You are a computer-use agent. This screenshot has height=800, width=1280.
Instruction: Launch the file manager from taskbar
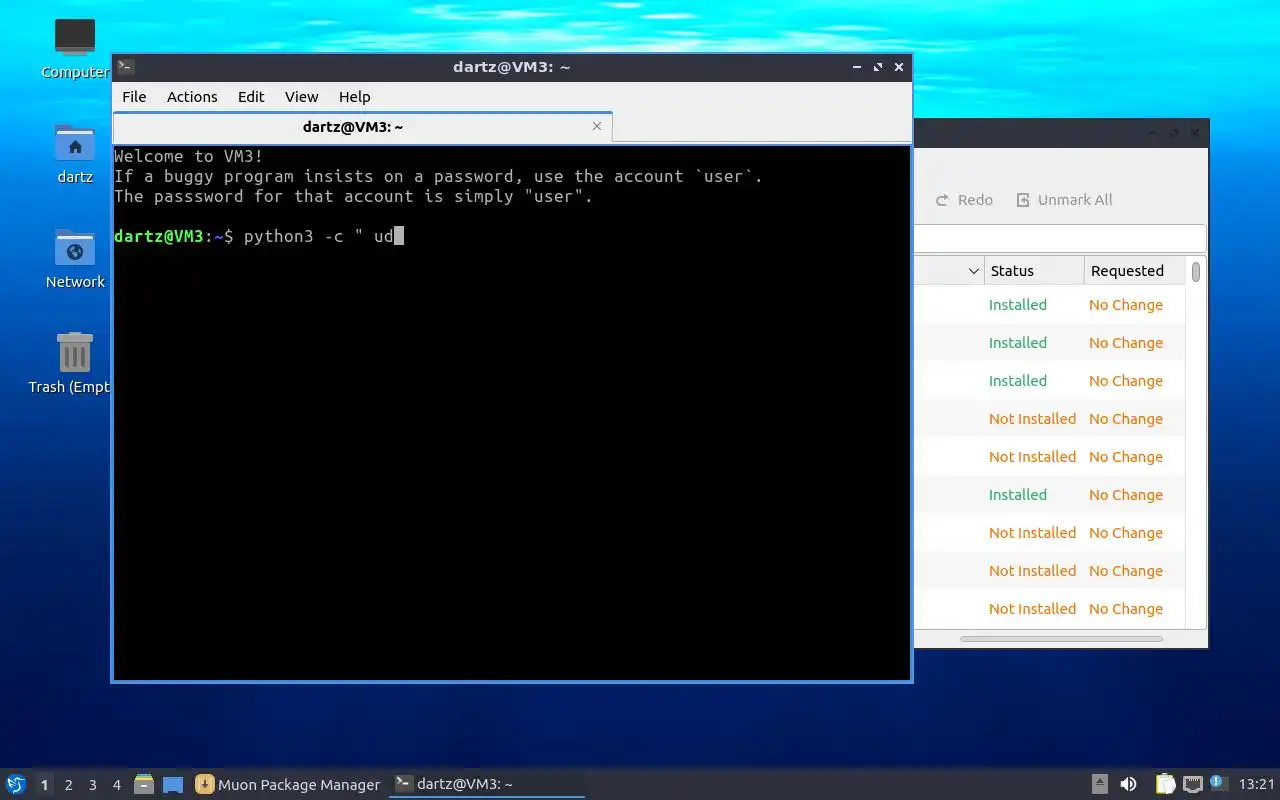pyautogui.click(x=144, y=784)
